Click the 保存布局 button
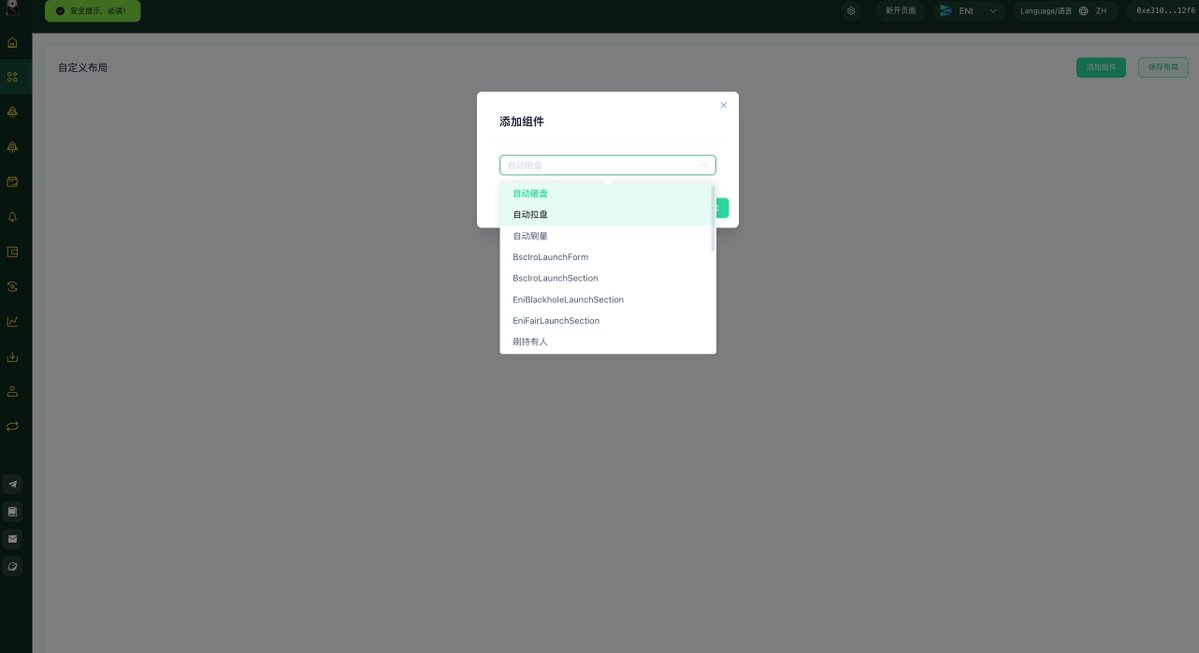 [x=1163, y=67]
